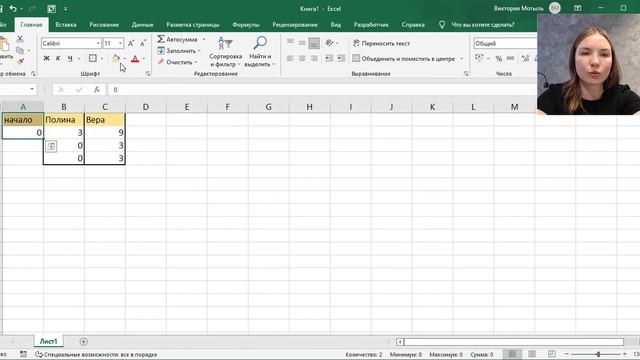The image size is (640, 360).
Task: Apply percent style format
Action: tap(499, 59)
